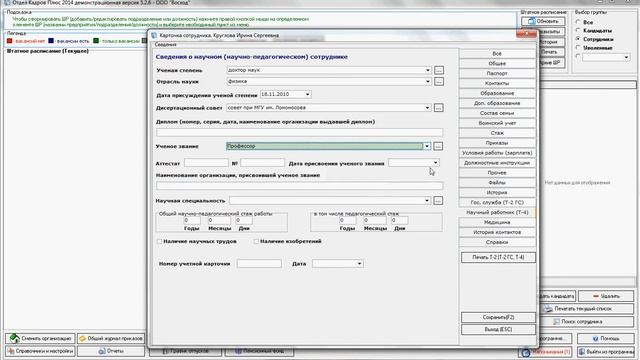Switch to the Паспорт section tab

[497, 73]
